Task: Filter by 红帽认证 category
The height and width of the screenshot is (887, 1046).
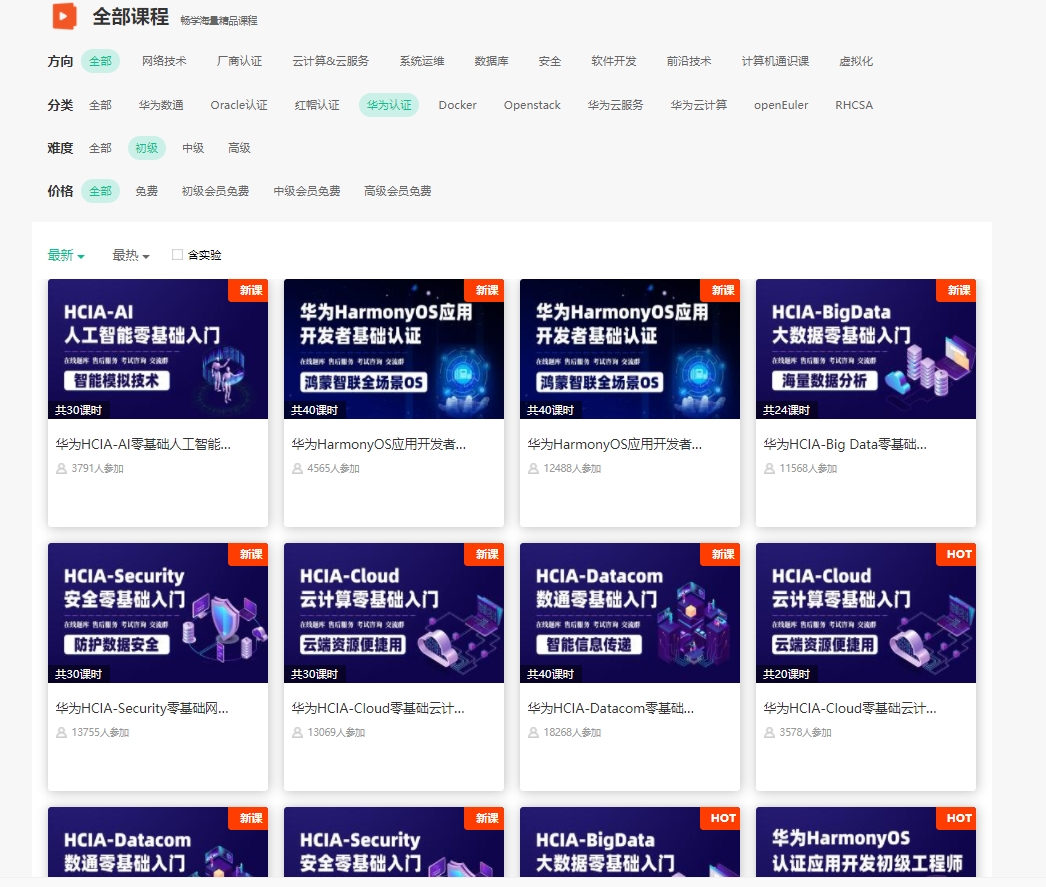Action: [317, 105]
